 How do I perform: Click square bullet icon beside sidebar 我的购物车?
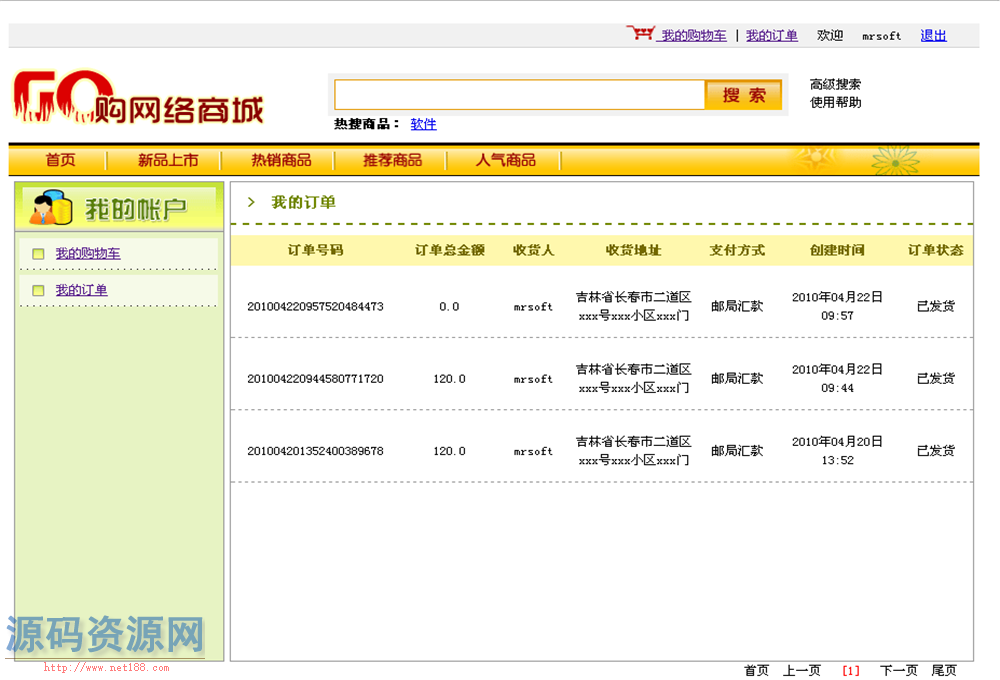38,254
